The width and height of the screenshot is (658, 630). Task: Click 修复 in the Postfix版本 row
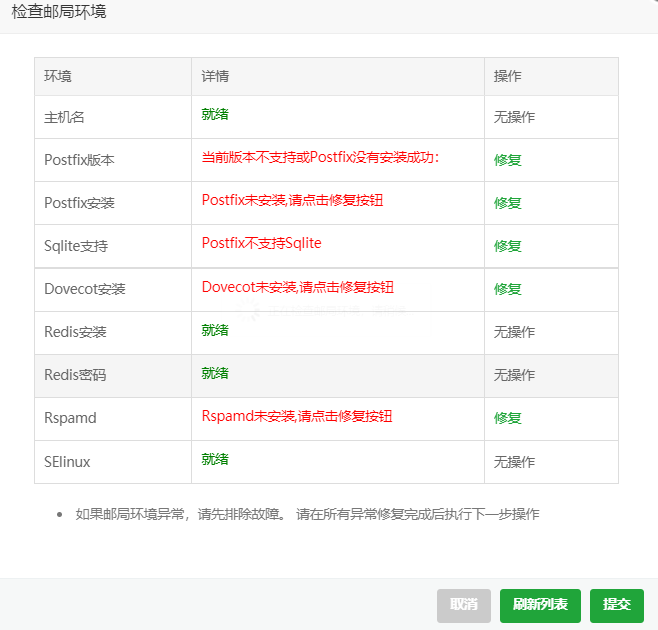(x=507, y=160)
